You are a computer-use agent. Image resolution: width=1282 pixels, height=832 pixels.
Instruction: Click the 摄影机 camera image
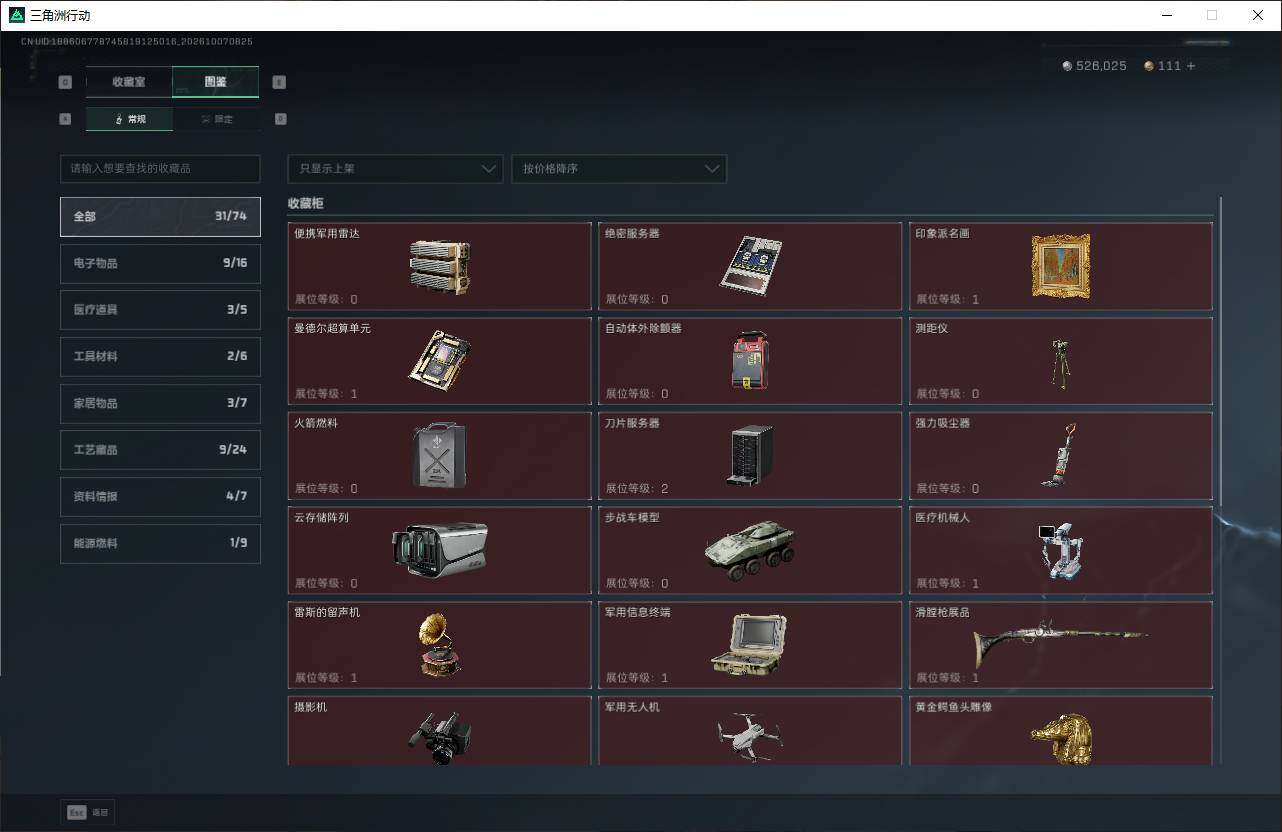[439, 738]
